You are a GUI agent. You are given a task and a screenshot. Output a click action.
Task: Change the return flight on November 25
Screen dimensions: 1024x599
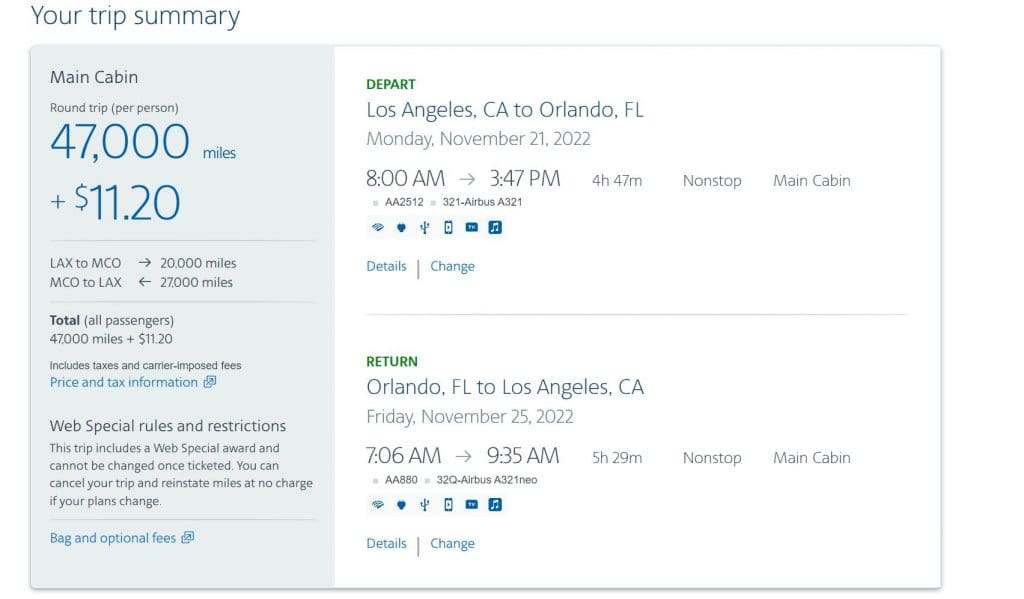click(x=452, y=543)
